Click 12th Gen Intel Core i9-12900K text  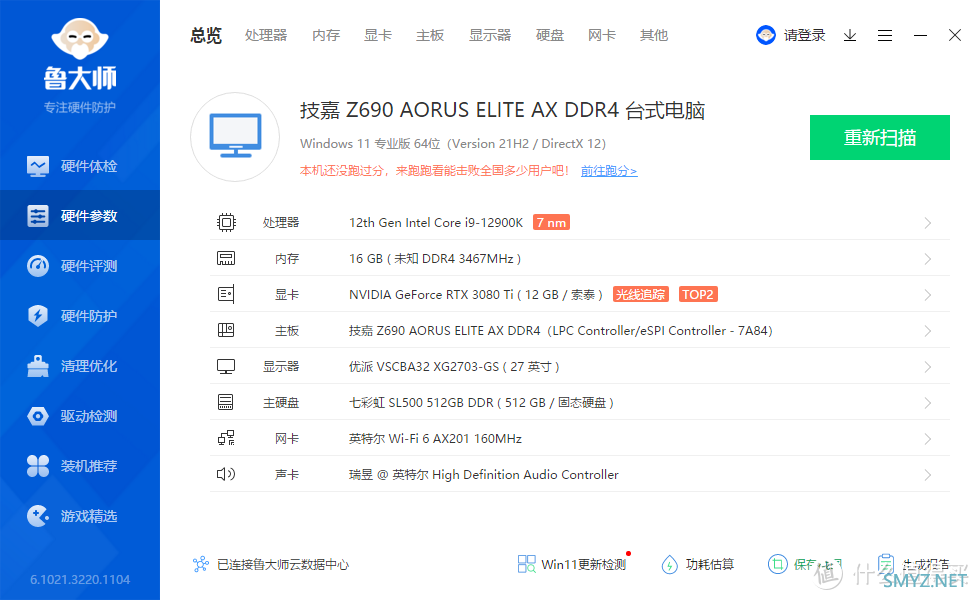tap(436, 222)
